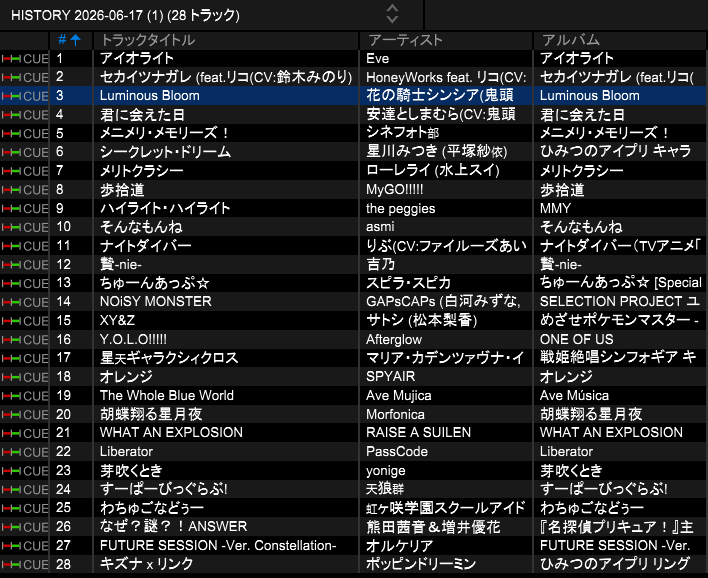708x578 pixels.
Task: Click CUE icon for track 2 セカイツナガレ
Action: pyautogui.click(x=24, y=77)
